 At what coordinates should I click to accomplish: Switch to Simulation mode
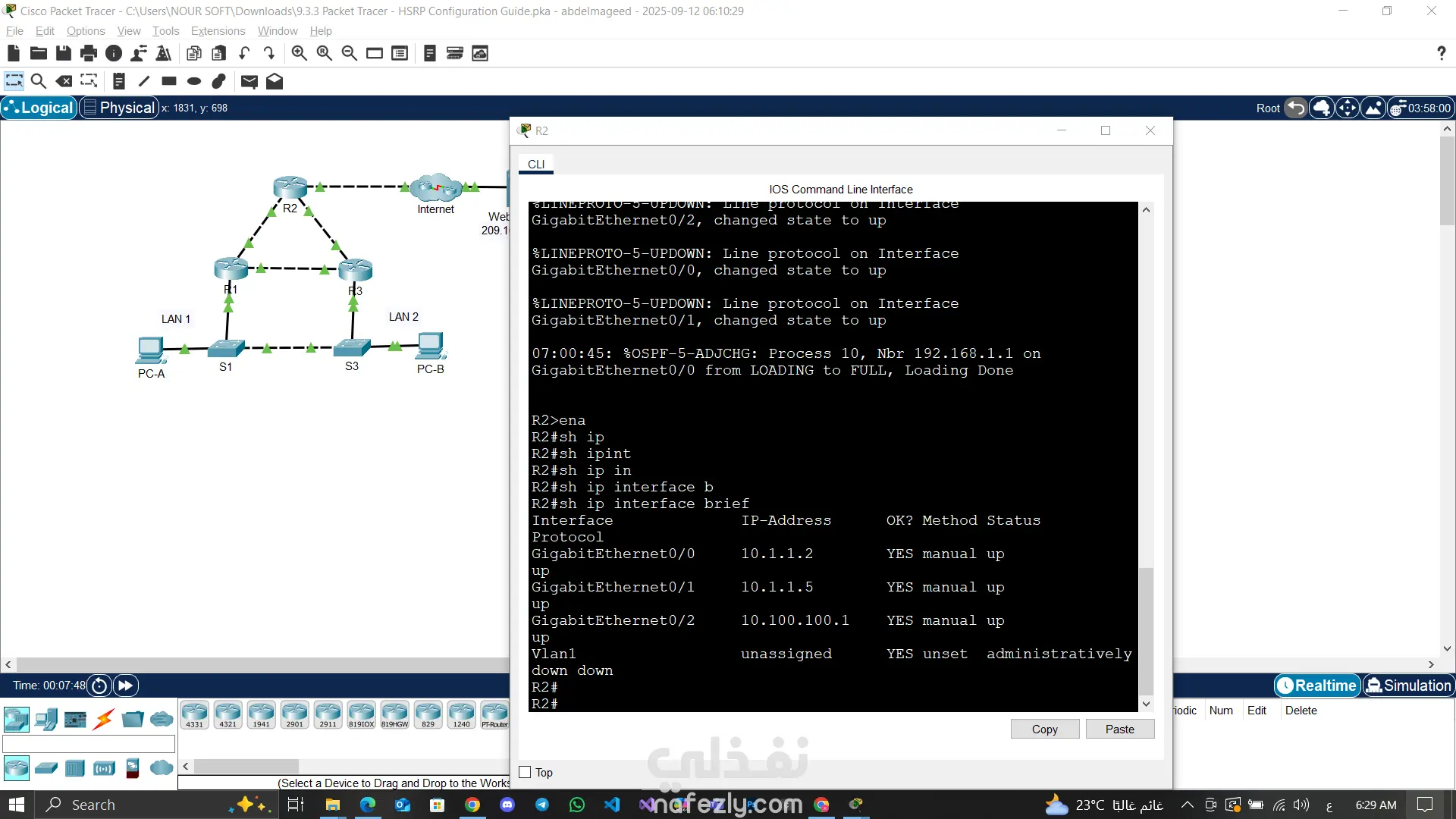(x=1408, y=686)
